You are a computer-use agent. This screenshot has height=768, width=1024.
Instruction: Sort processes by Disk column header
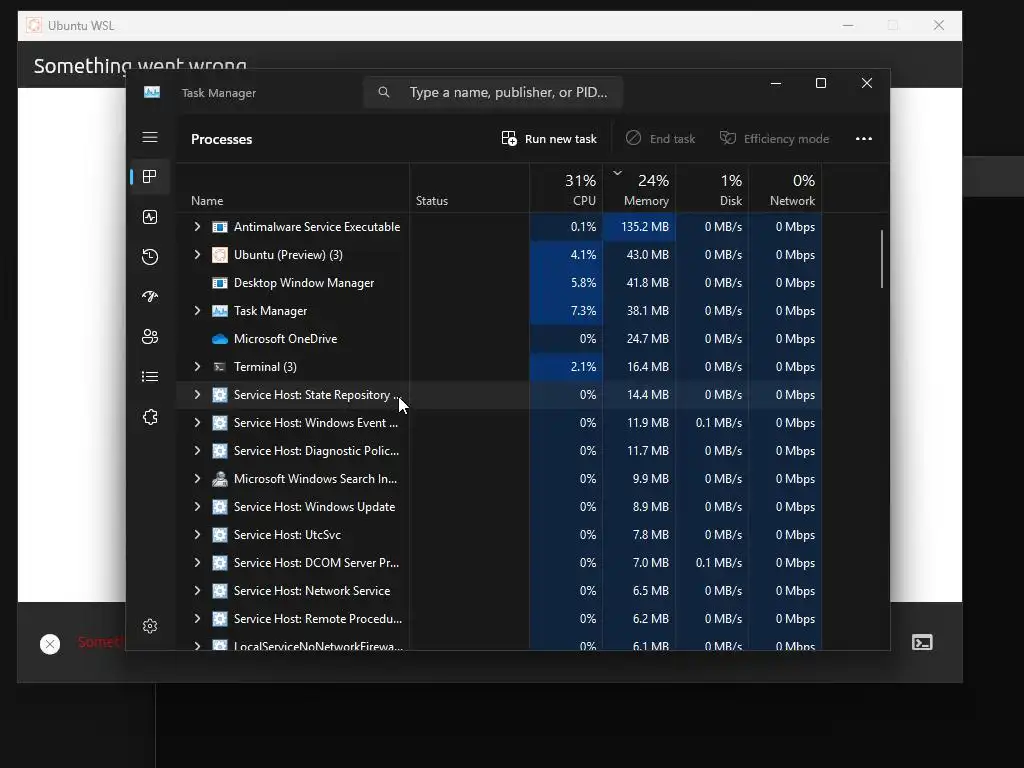(x=712, y=188)
